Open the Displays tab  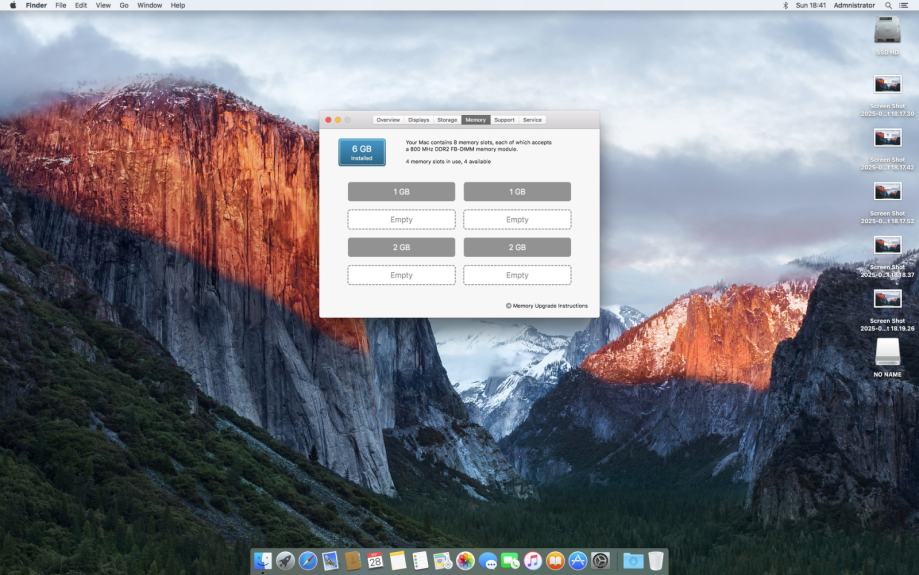[418, 120]
